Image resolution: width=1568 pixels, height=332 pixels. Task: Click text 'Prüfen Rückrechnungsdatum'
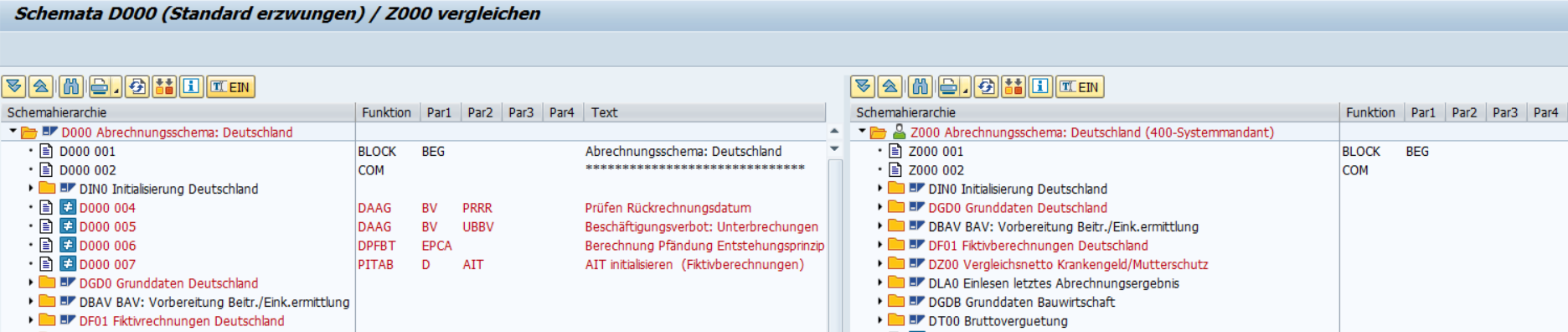[x=668, y=207]
